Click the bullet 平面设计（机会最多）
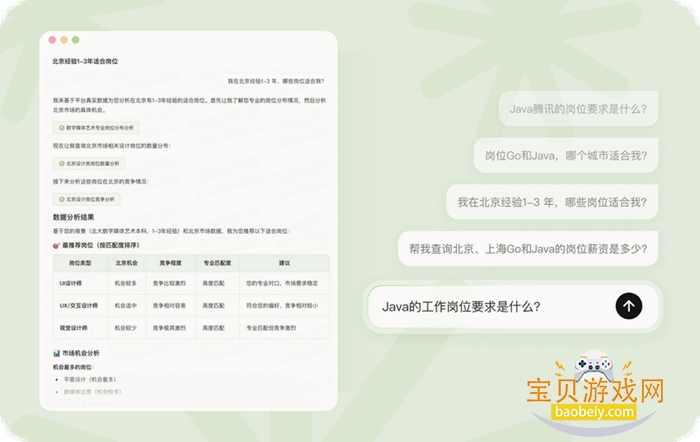This screenshot has height=442, width=700. pyautogui.click(x=90, y=379)
